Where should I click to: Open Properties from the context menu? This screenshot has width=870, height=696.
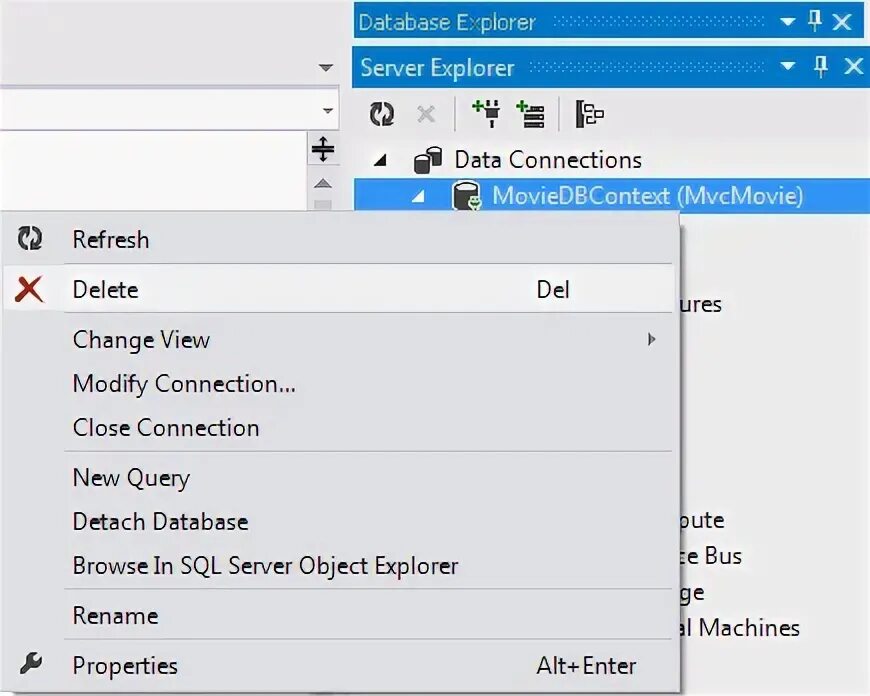point(341,665)
